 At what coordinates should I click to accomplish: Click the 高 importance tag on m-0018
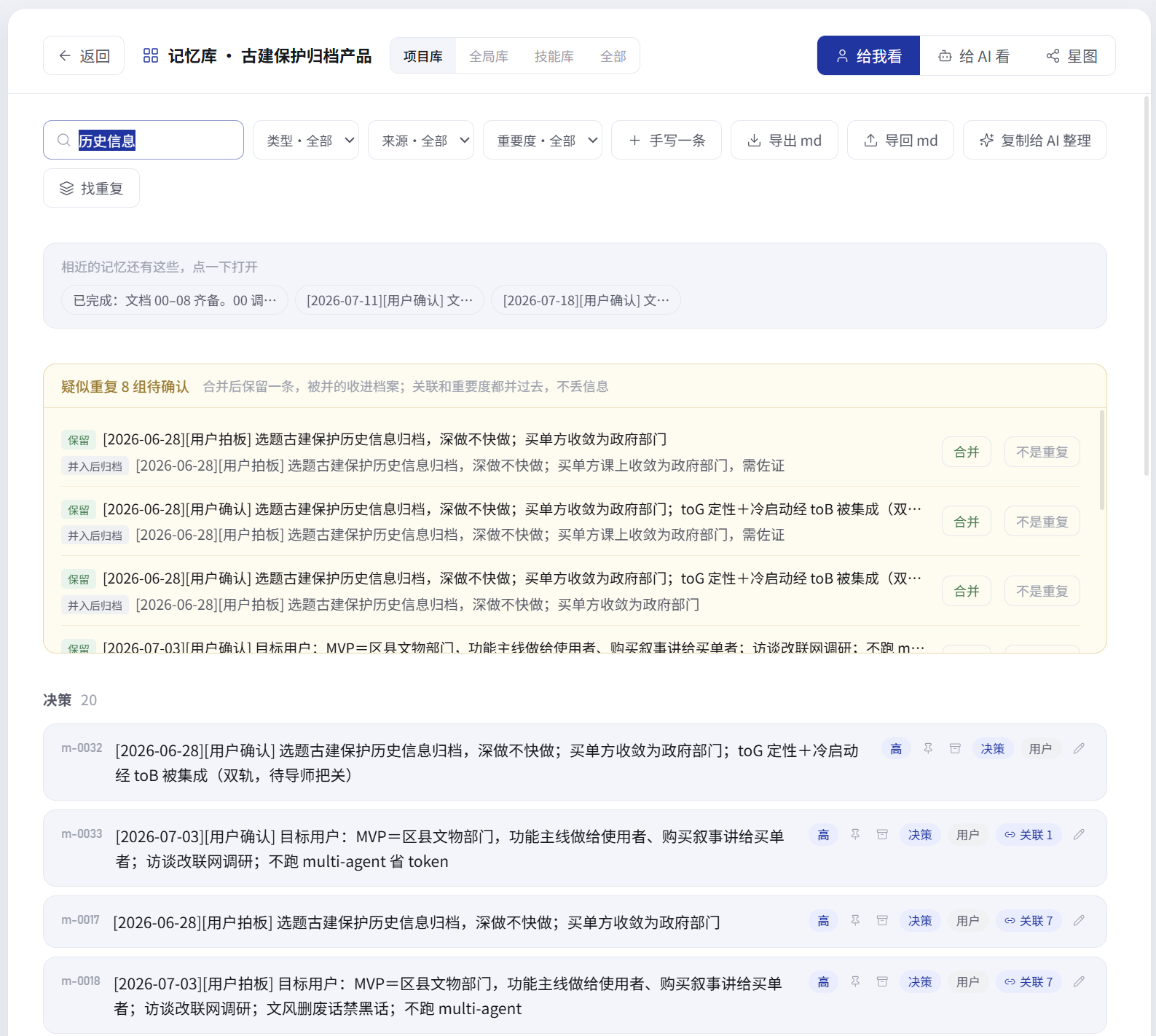pyautogui.click(x=823, y=982)
